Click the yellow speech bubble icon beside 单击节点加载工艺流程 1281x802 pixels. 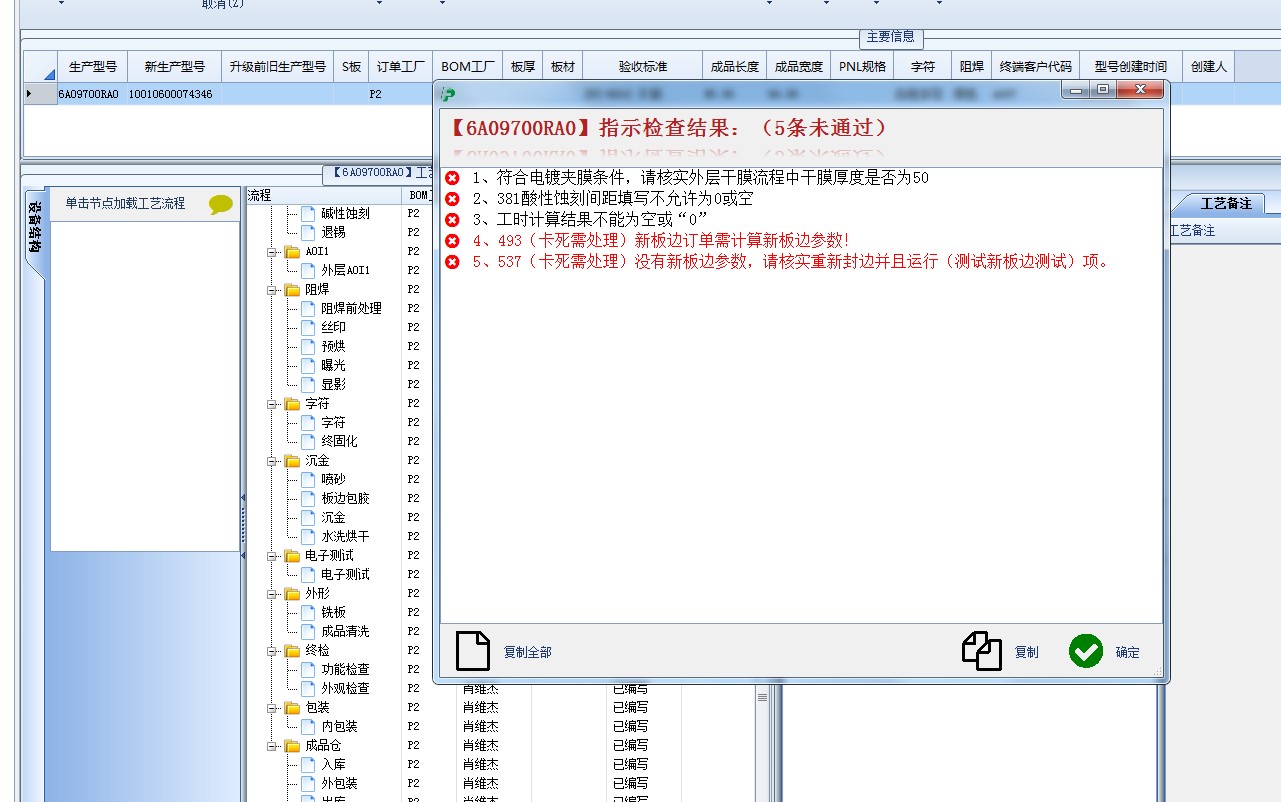point(221,204)
